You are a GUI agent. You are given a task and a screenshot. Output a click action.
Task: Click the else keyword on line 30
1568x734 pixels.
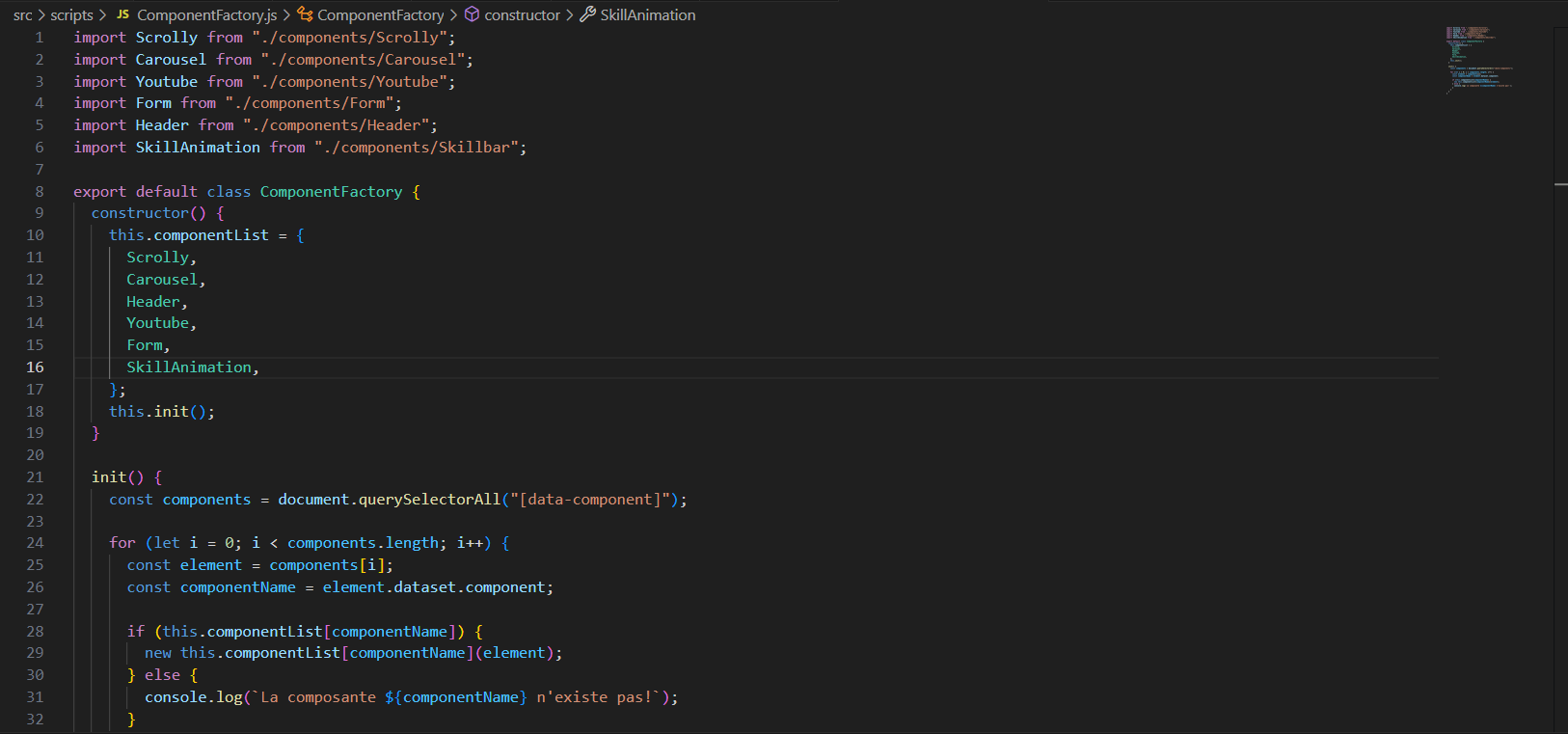pos(162,675)
